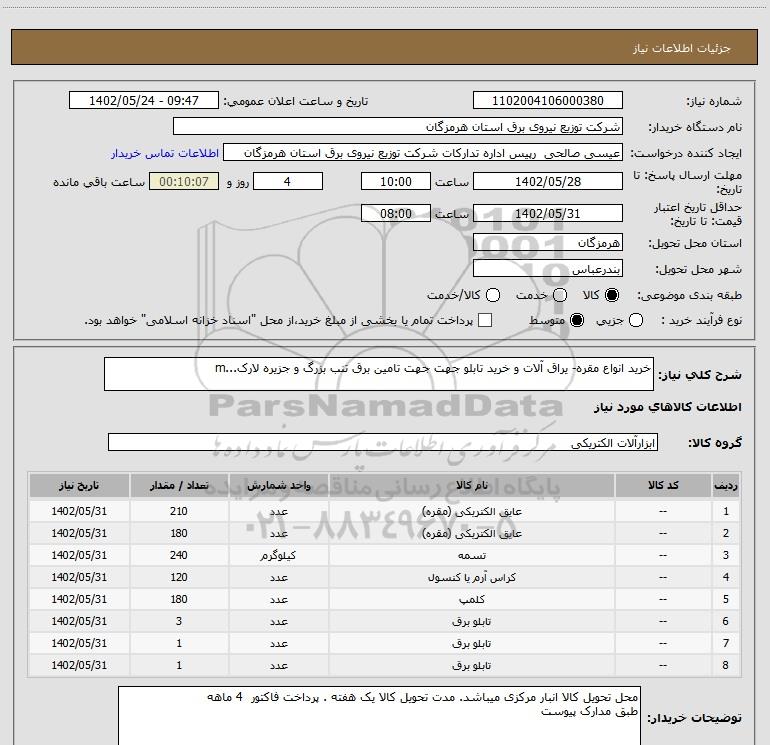Click تابلو برق in row 8

pyautogui.click(x=471, y=665)
